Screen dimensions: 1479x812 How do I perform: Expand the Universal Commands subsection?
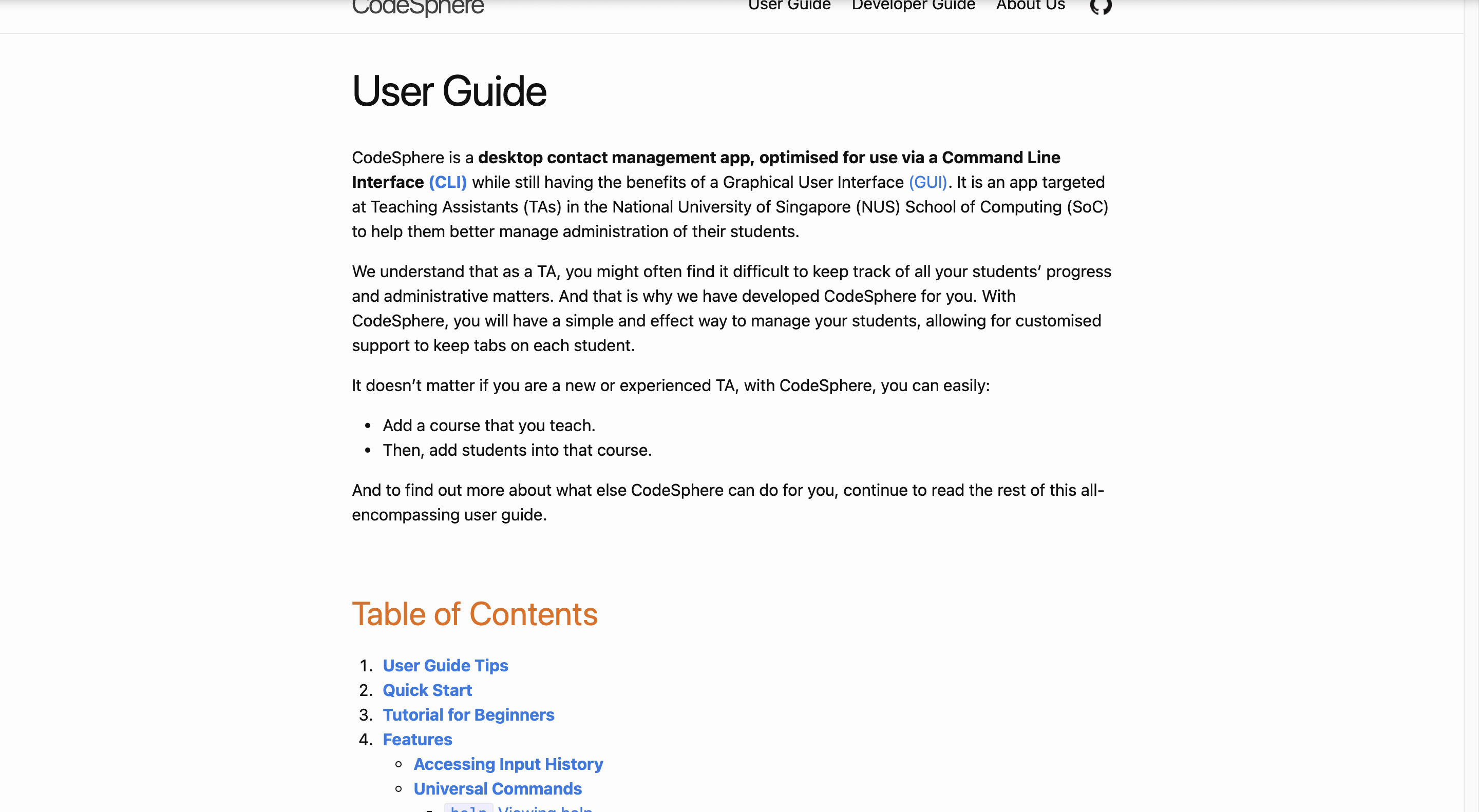tap(497, 789)
